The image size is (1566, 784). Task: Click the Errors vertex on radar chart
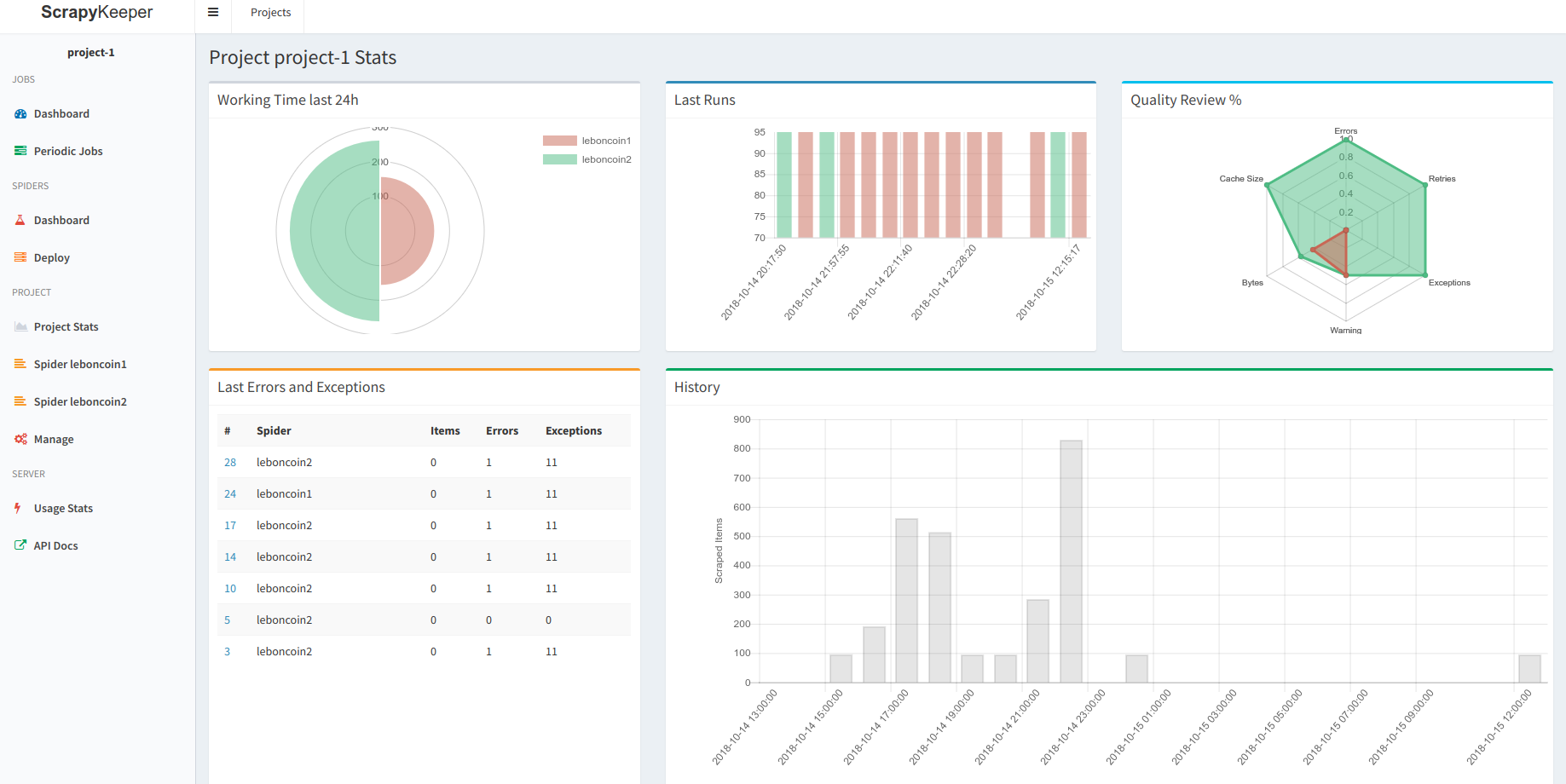coord(1346,140)
